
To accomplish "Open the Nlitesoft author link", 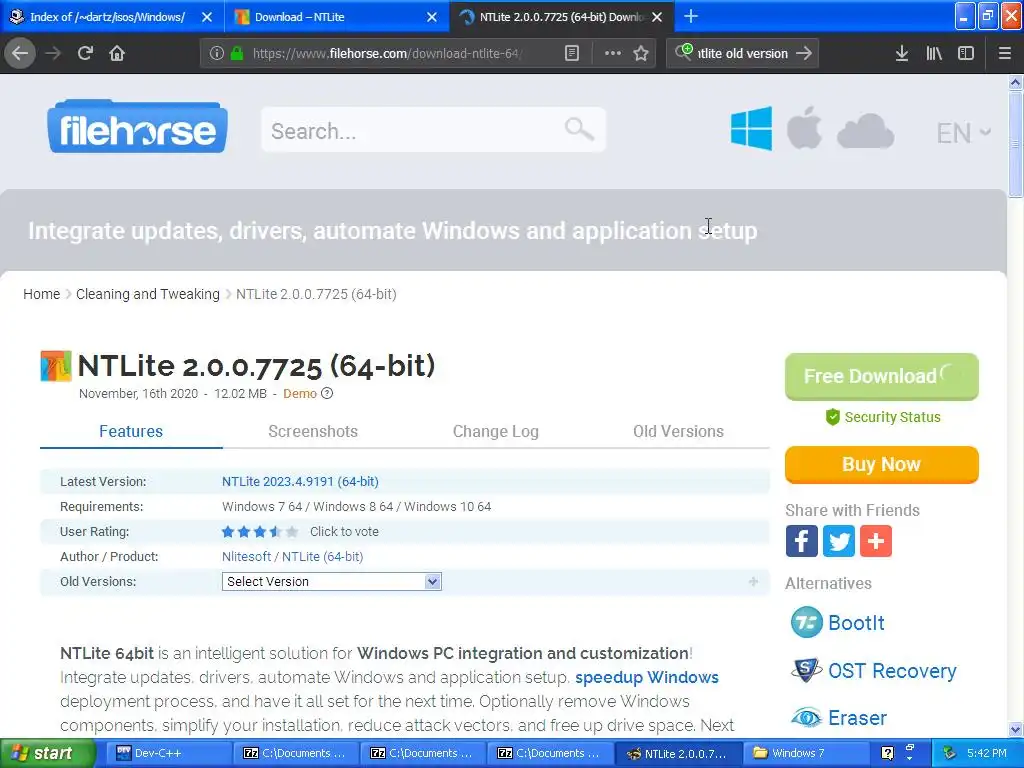I will [x=246, y=556].
